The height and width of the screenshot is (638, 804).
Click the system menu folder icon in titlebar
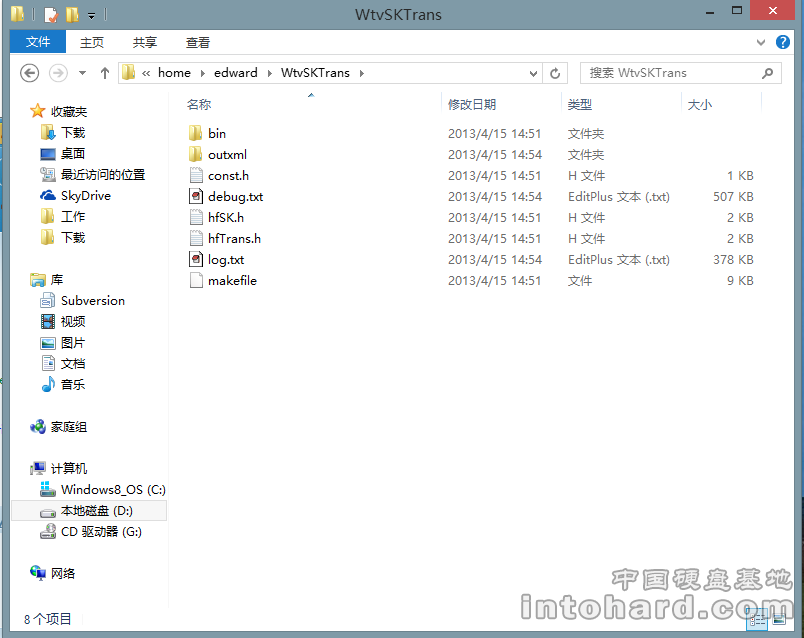(18, 14)
